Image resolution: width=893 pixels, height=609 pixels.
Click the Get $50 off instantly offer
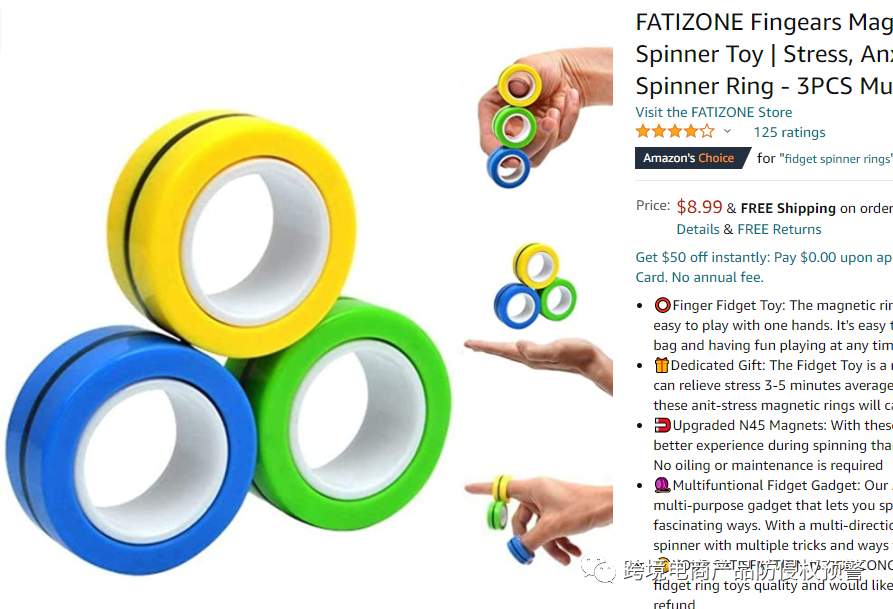[764, 267]
